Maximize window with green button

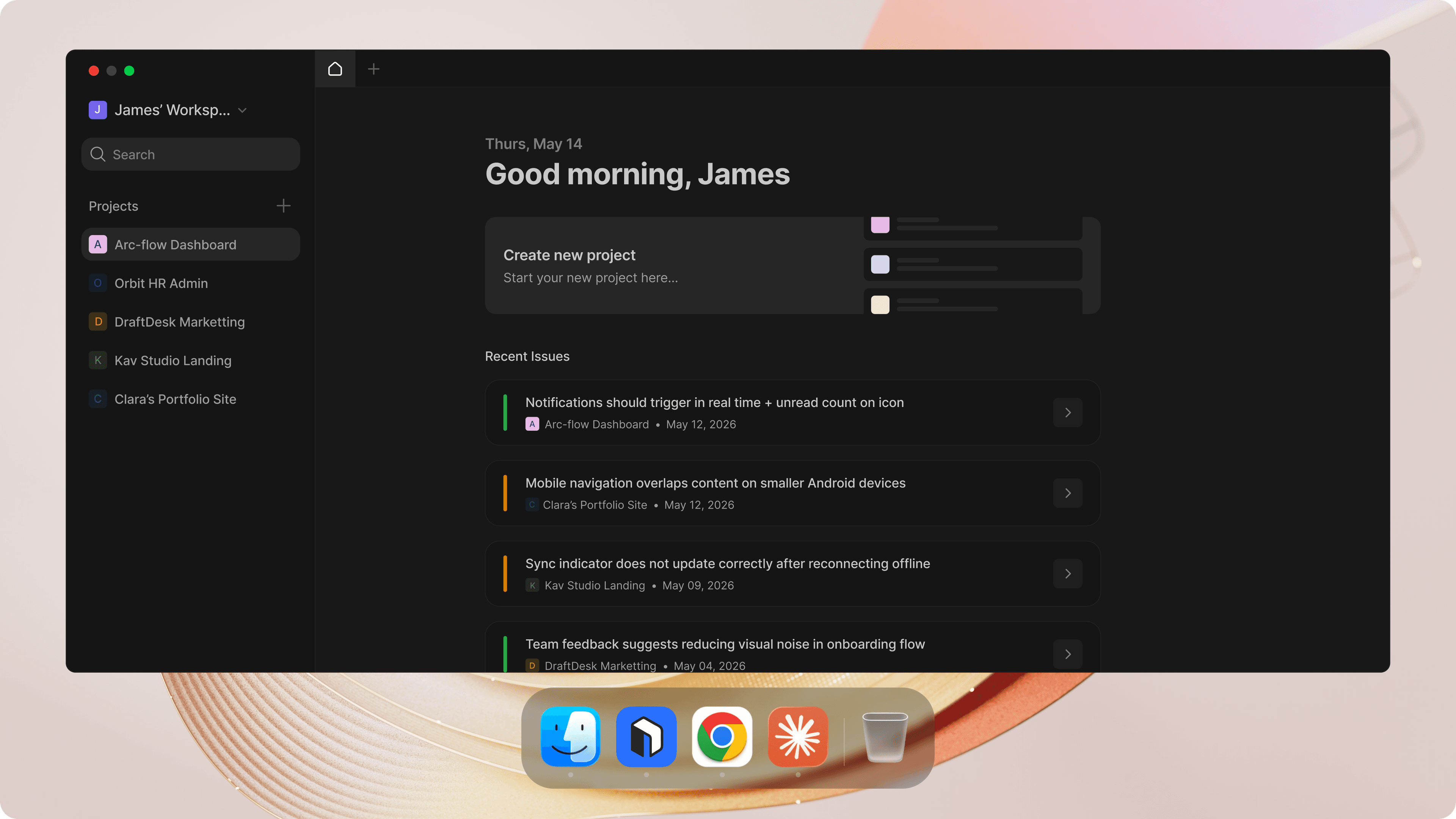pyautogui.click(x=129, y=71)
